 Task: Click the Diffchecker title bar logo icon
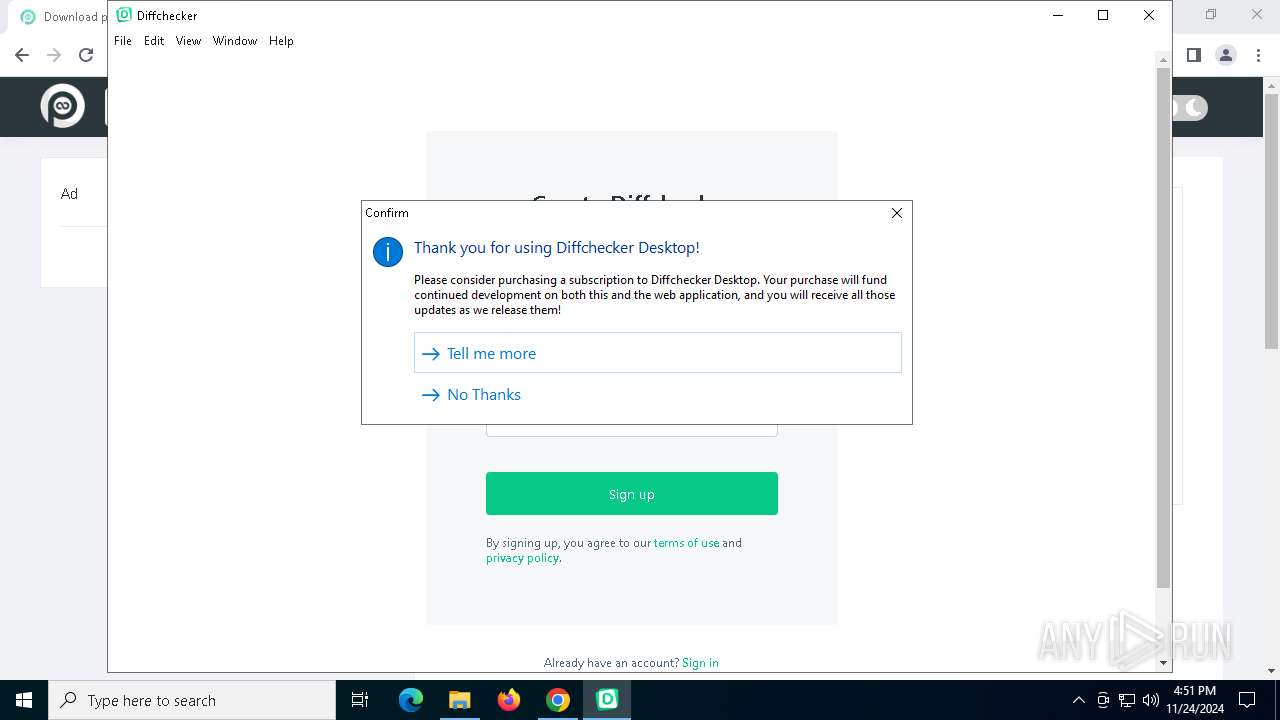pyautogui.click(x=124, y=15)
